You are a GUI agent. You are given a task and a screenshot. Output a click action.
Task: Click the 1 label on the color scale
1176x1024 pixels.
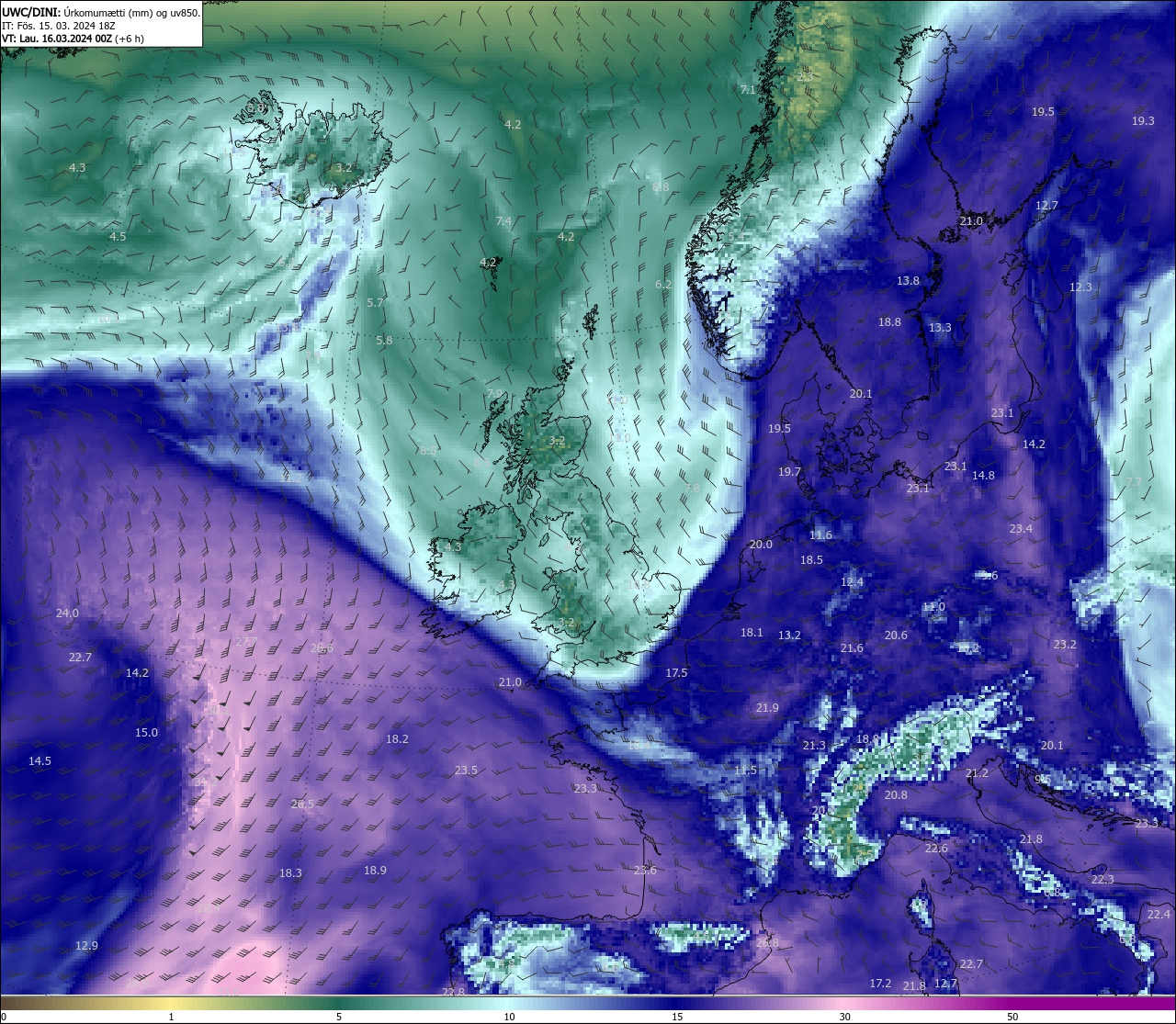[x=171, y=1017]
